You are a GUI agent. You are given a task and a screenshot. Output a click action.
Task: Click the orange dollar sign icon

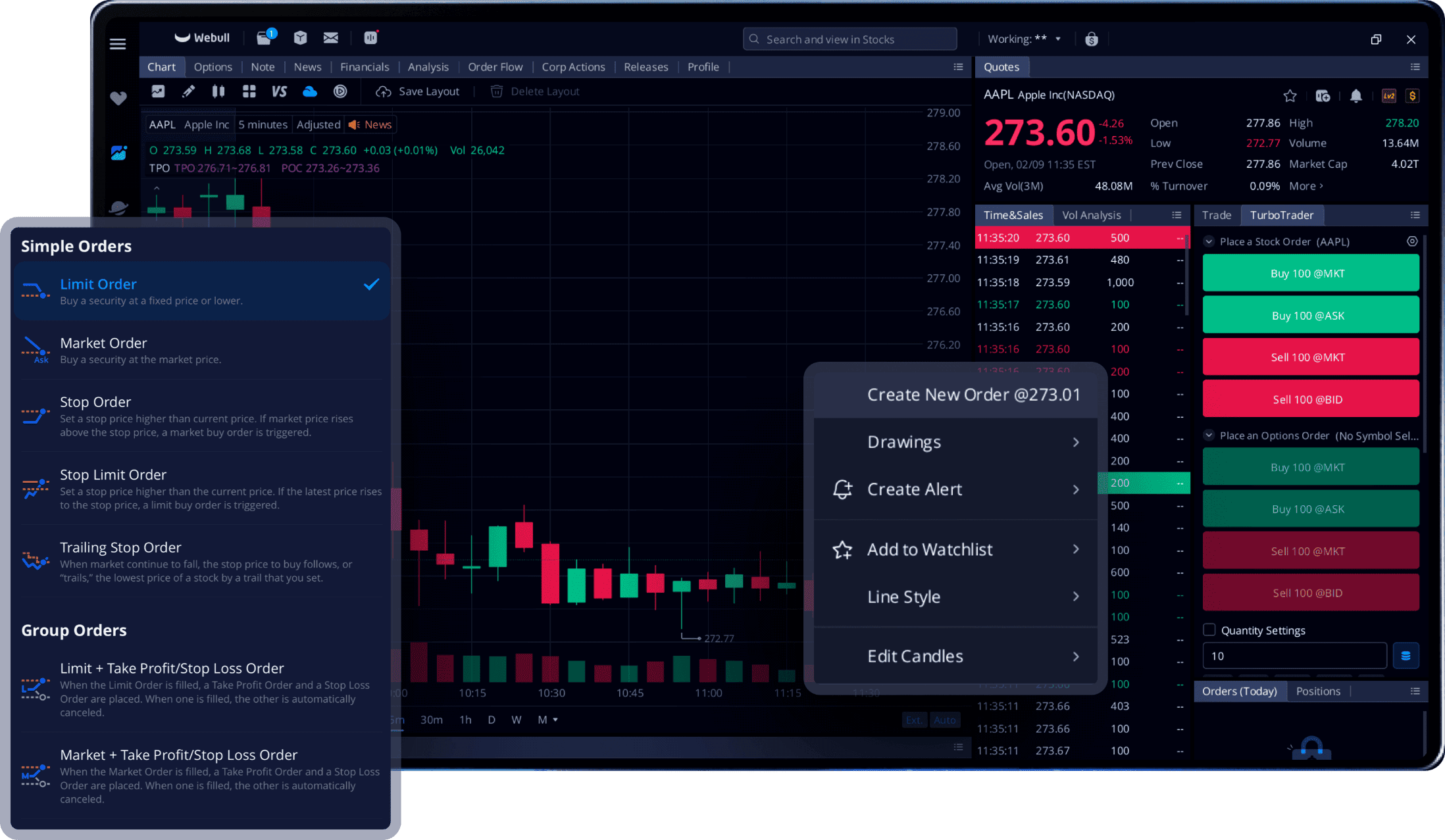1412,96
